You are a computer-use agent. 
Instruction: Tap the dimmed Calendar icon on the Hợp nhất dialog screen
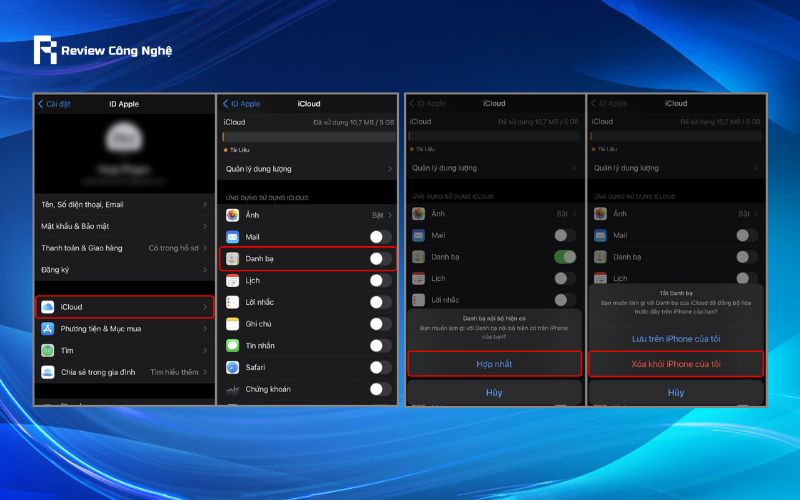[418, 278]
